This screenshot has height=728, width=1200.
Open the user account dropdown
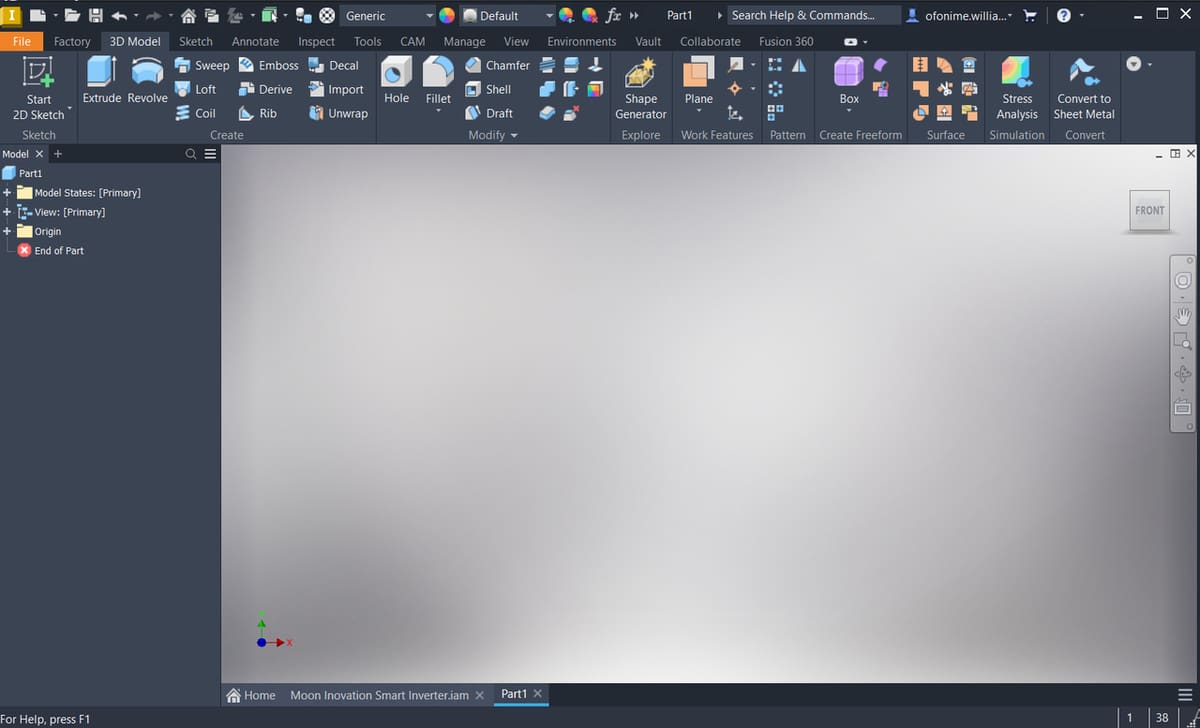pos(961,15)
